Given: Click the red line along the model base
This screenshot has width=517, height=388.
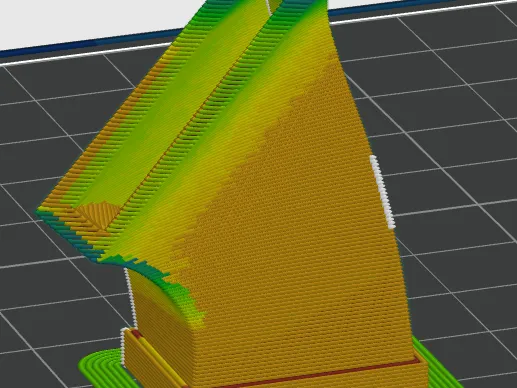Looking at the screenshot, I should 318,375.
